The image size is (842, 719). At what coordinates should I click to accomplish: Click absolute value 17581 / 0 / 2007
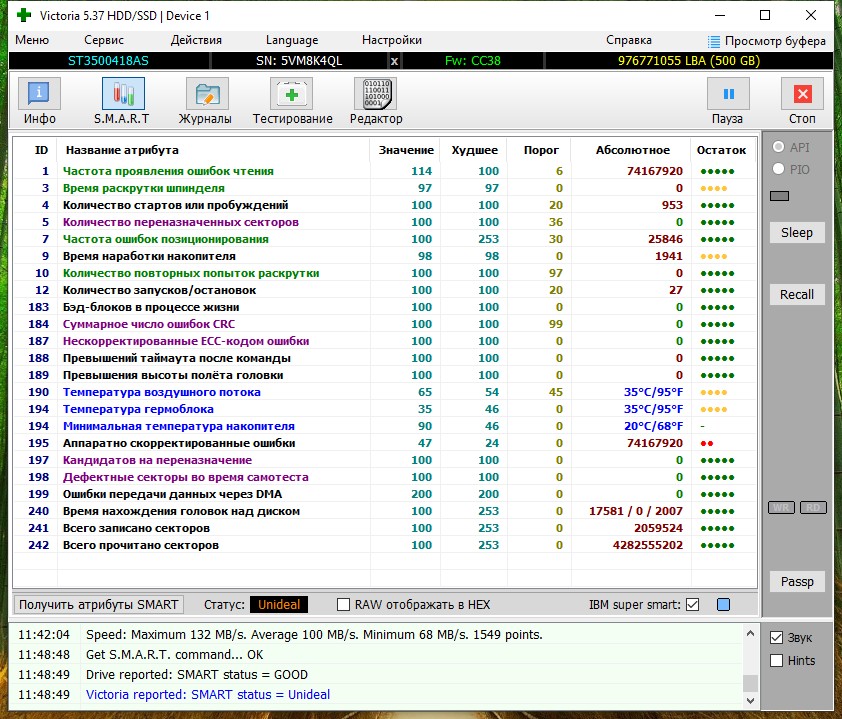pos(636,511)
